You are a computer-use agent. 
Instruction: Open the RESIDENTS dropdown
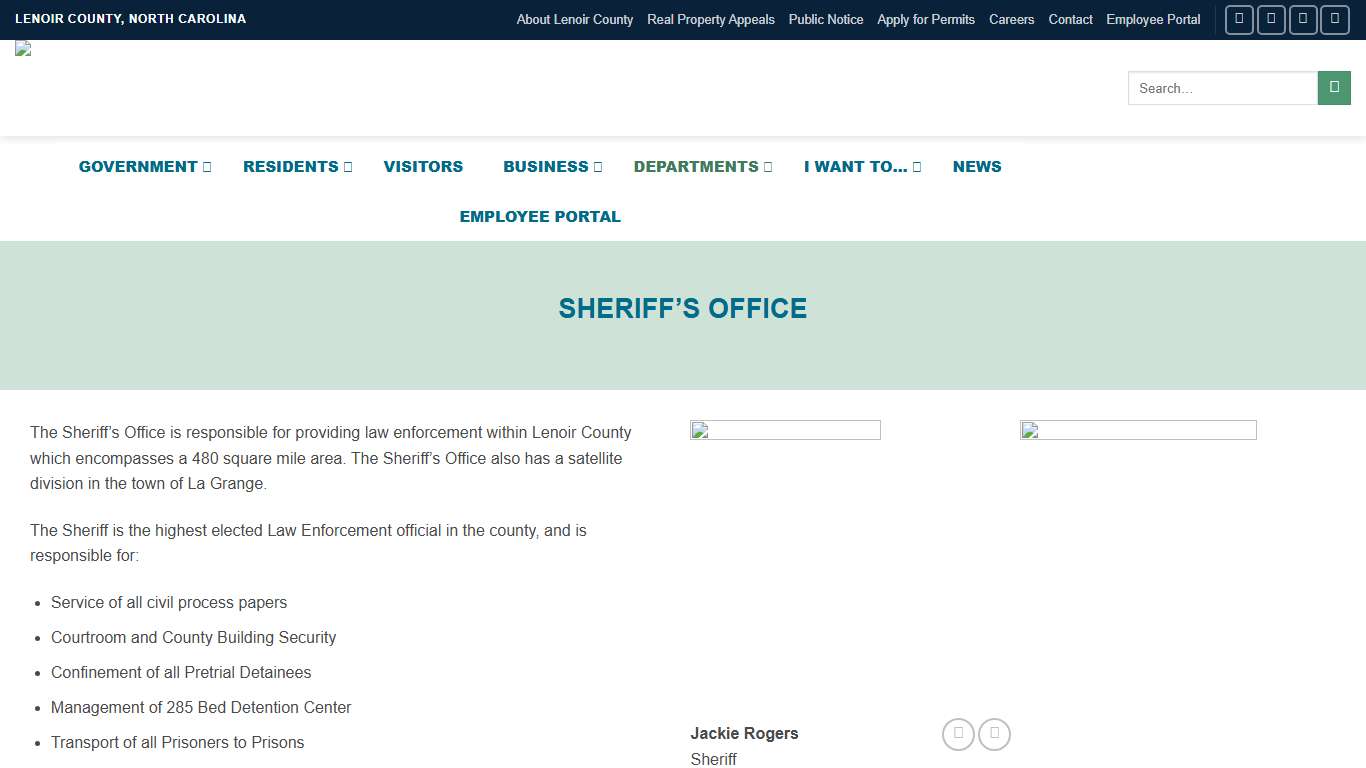[291, 166]
